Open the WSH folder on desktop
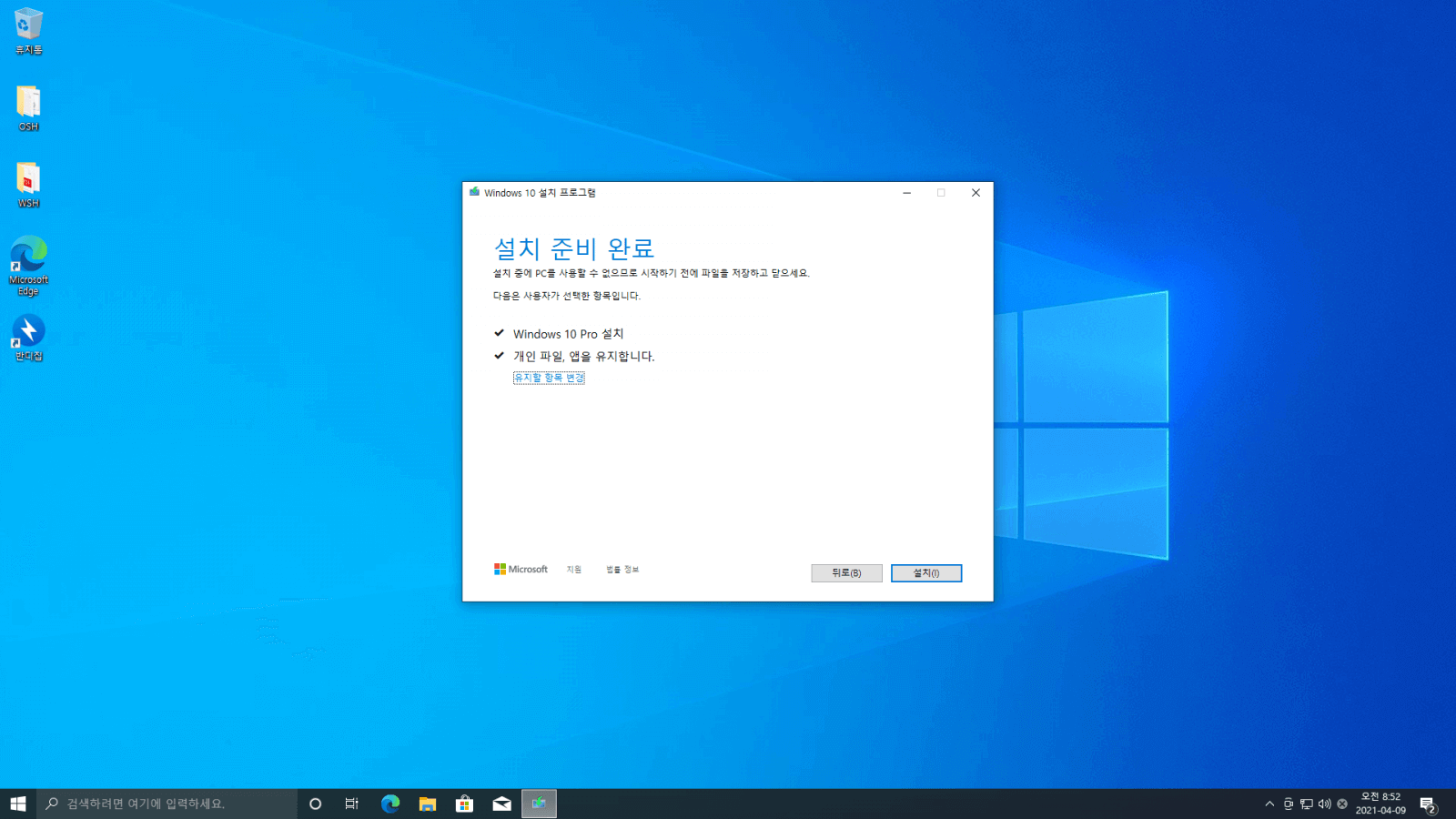This screenshot has height=819, width=1456. 28,185
